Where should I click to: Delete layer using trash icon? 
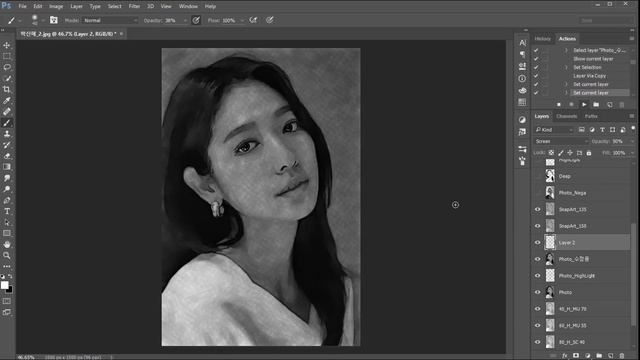(622, 356)
